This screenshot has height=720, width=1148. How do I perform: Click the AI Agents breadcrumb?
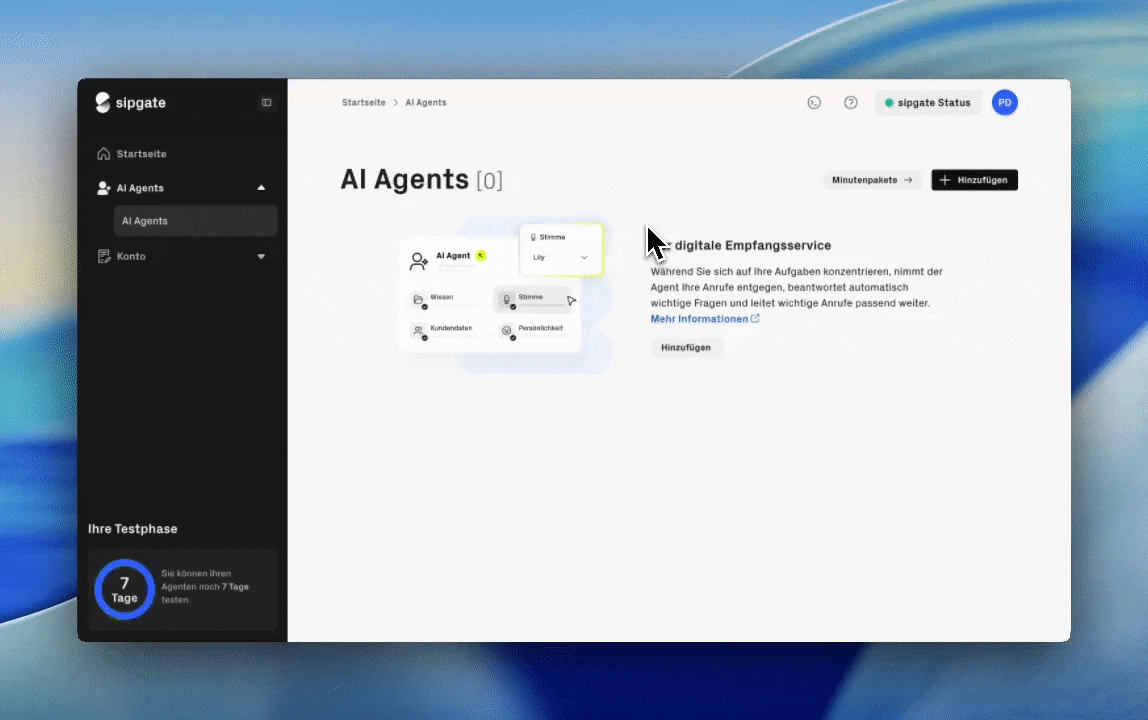(x=425, y=103)
